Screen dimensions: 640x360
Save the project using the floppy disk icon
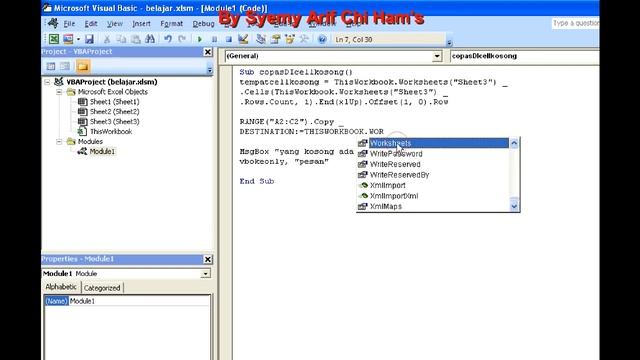click(x=89, y=39)
